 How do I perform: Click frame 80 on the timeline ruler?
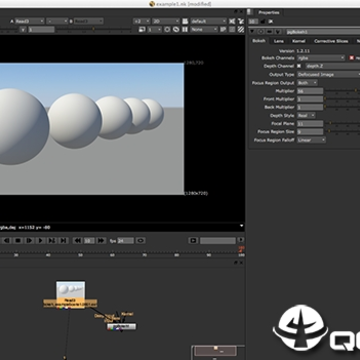click(x=177, y=255)
